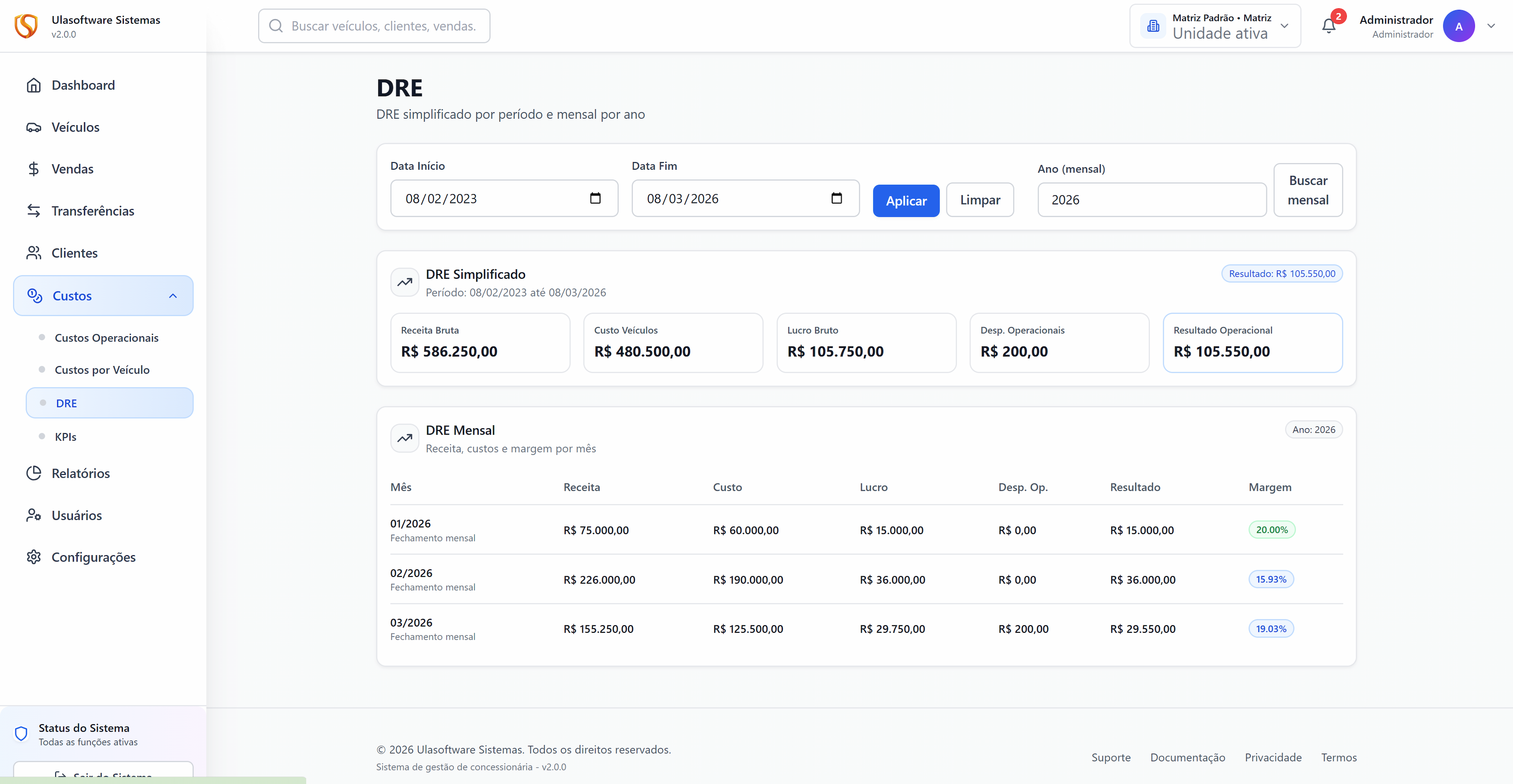Select Custos Operacionais in the sidebar

pos(106,337)
